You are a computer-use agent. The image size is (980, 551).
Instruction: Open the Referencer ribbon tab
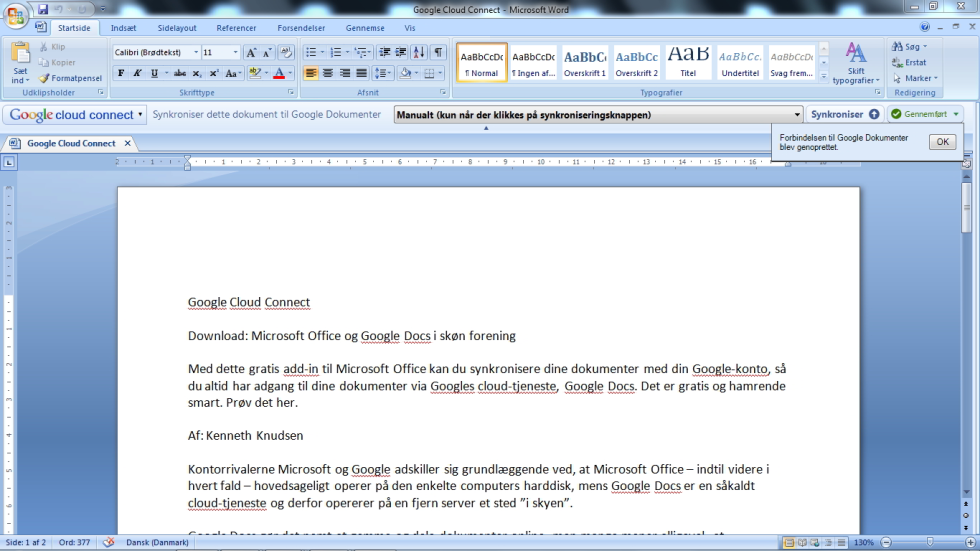pos(236,28)
